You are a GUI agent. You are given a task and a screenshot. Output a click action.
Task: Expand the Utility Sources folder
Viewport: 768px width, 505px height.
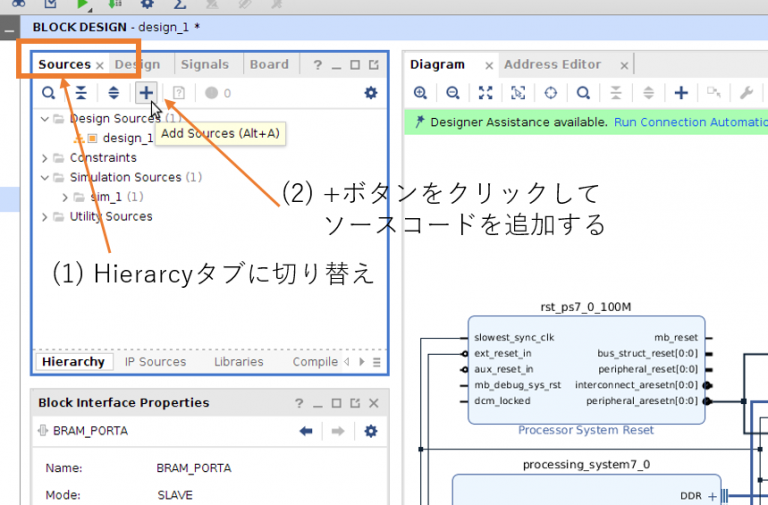pos(45,217)
